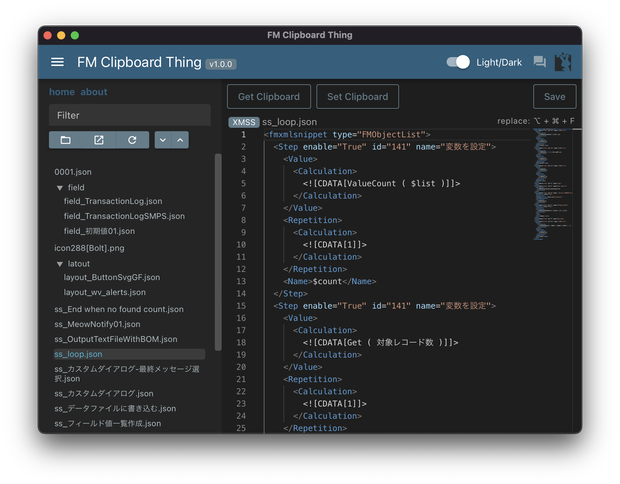Click the Filter input field
This screenshot has width=620, height=484.
tap(130, 115)
